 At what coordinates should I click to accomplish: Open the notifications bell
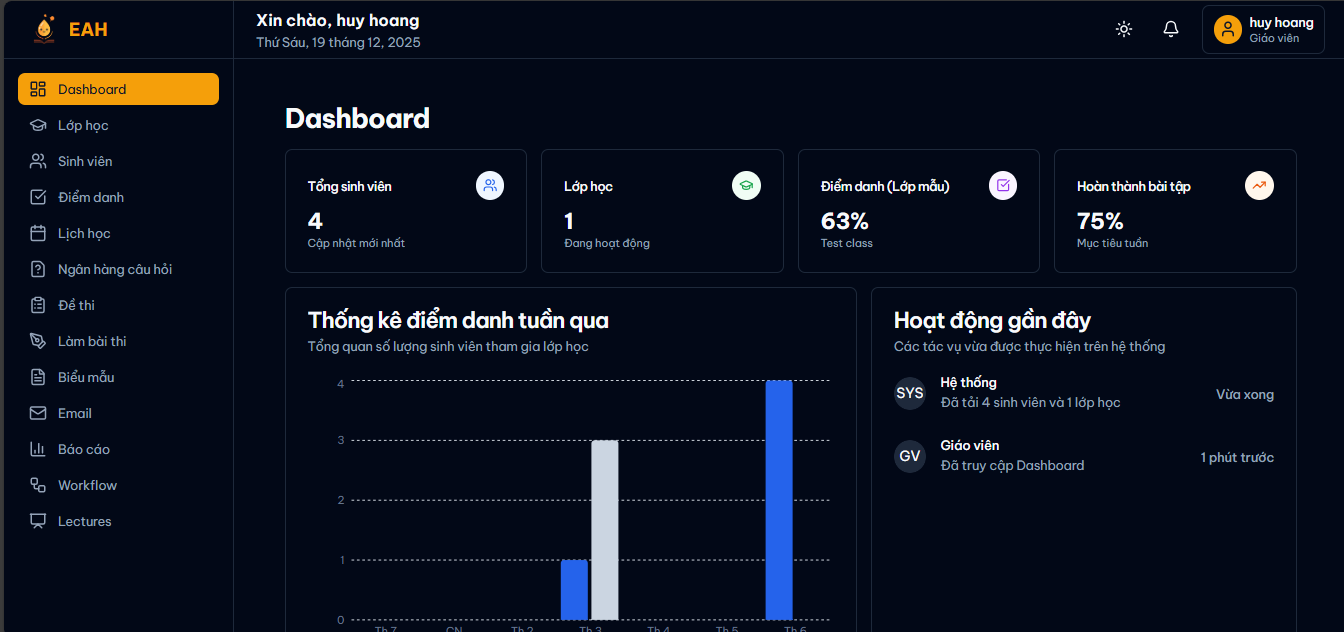tap(1171, 29)
